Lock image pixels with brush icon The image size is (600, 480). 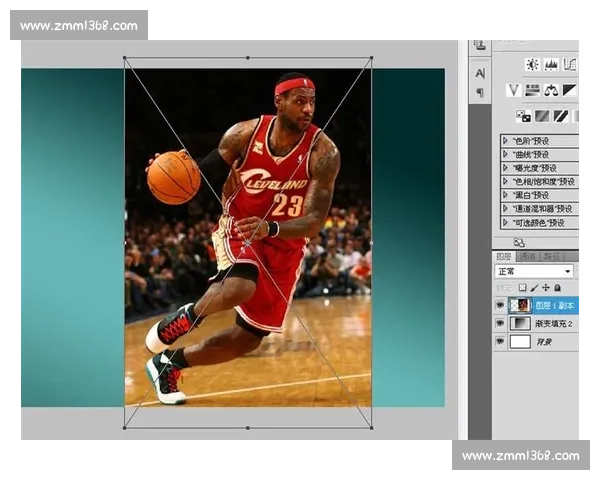(x=535, y=287)
